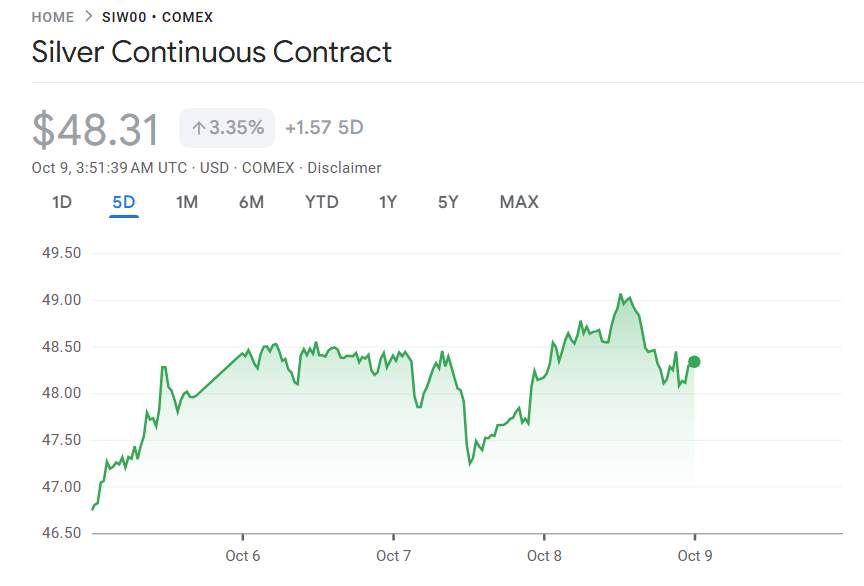This screenshot has height=586, width=864.
Task: Click the $48.31 price value
Action: pos(96,130)
